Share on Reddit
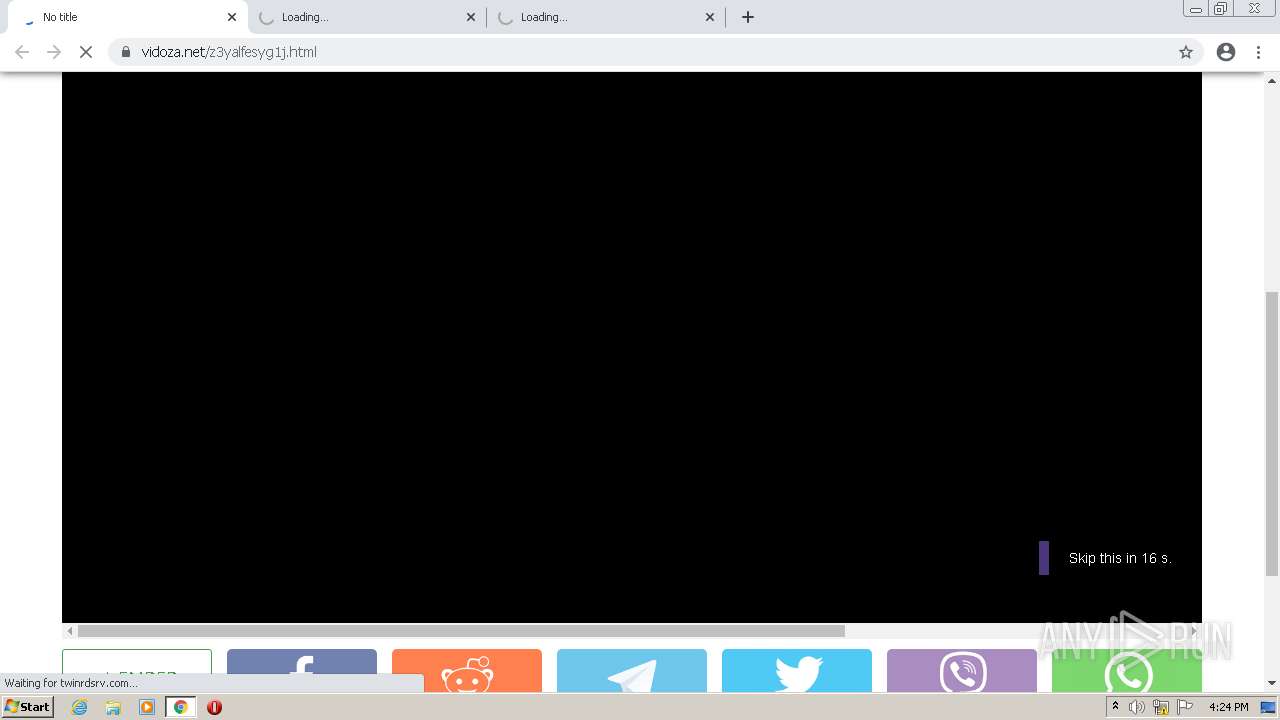This screenshot has width=1280, height=720. (x=467, y=670)
